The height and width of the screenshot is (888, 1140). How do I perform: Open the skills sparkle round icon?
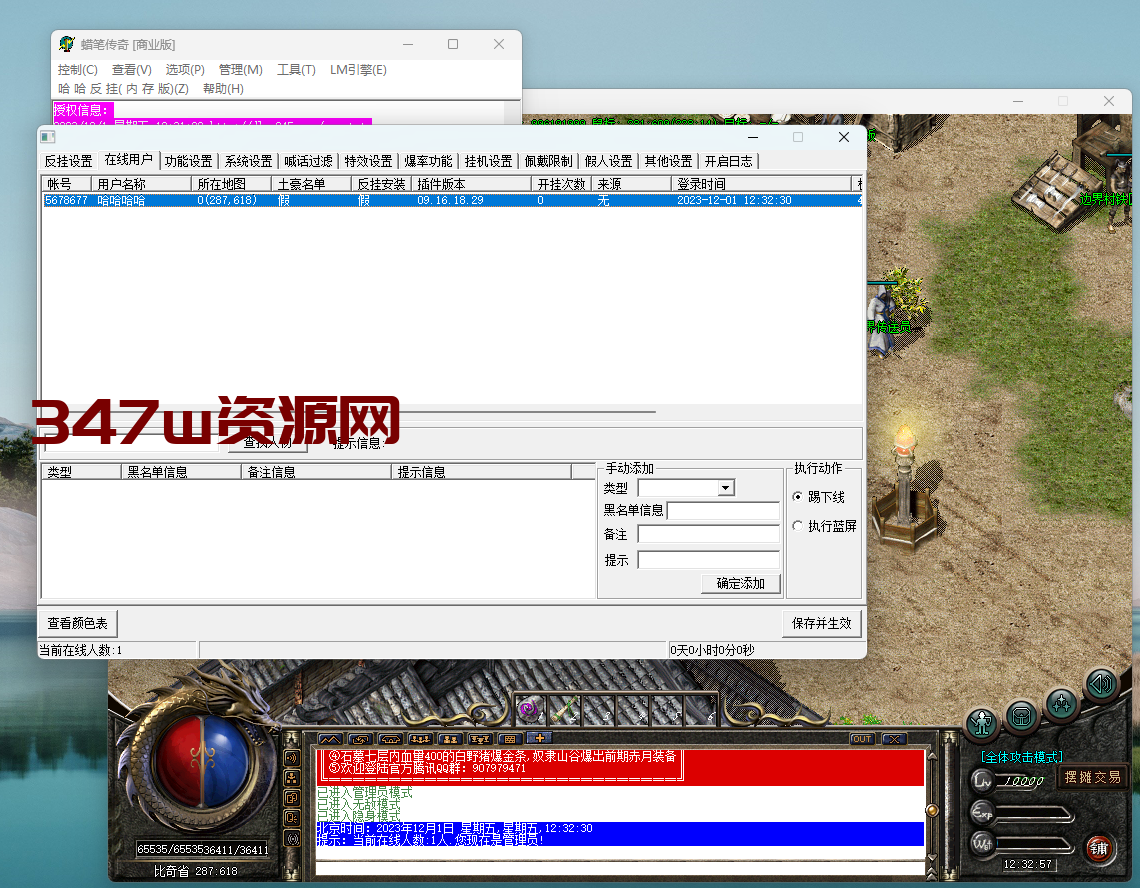[1062, 703]
